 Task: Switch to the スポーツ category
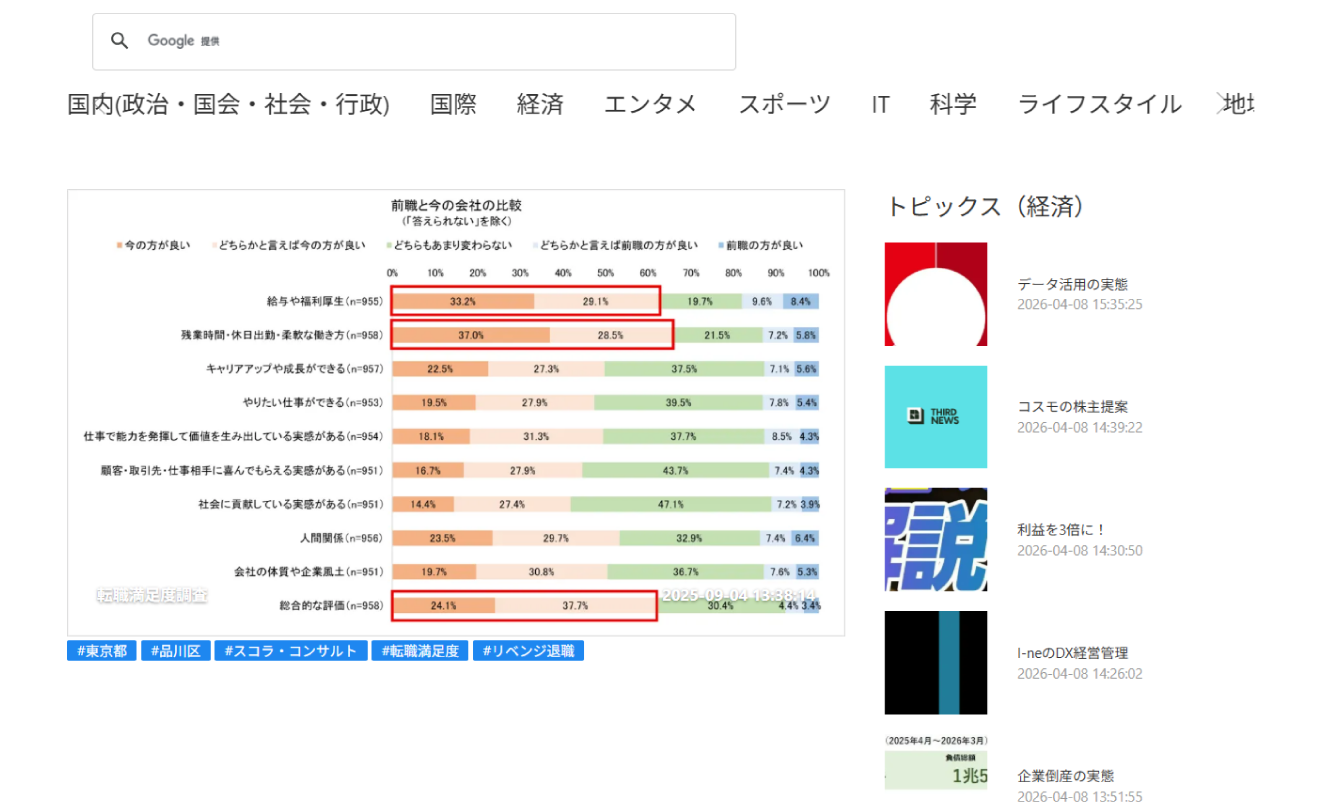coord(784,104)
